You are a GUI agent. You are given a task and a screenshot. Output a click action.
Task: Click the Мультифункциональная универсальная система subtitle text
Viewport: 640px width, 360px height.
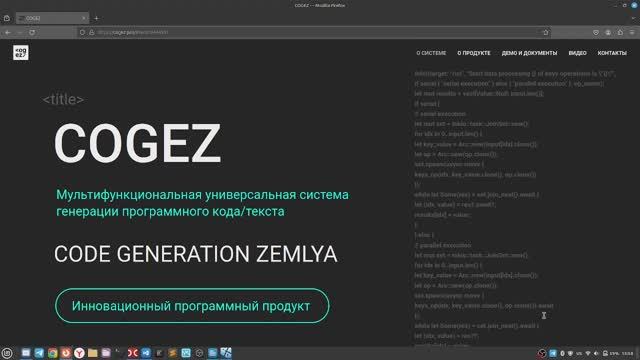(x=202, y=195)
